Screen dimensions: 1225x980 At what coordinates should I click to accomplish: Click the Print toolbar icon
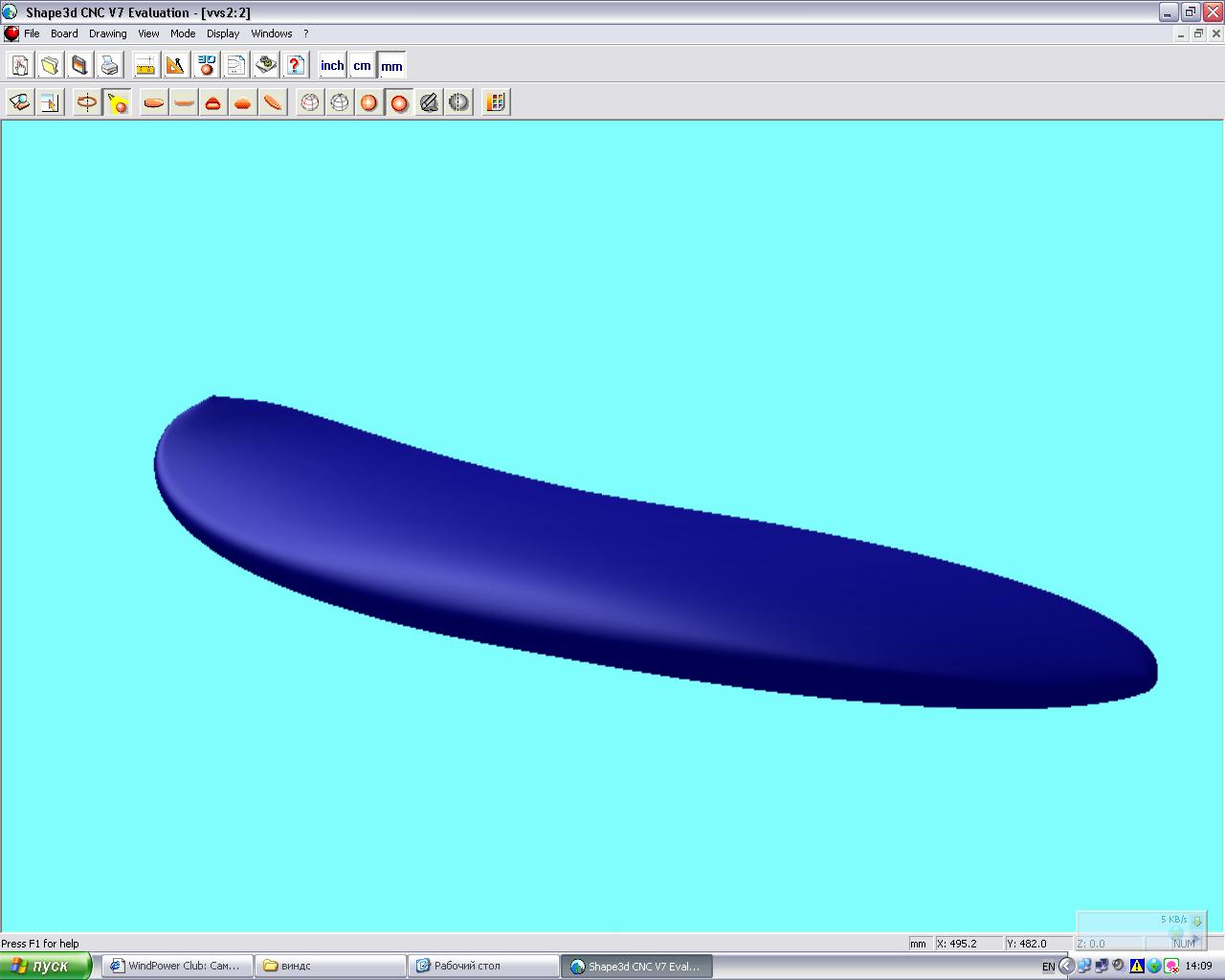click(110, 65)
